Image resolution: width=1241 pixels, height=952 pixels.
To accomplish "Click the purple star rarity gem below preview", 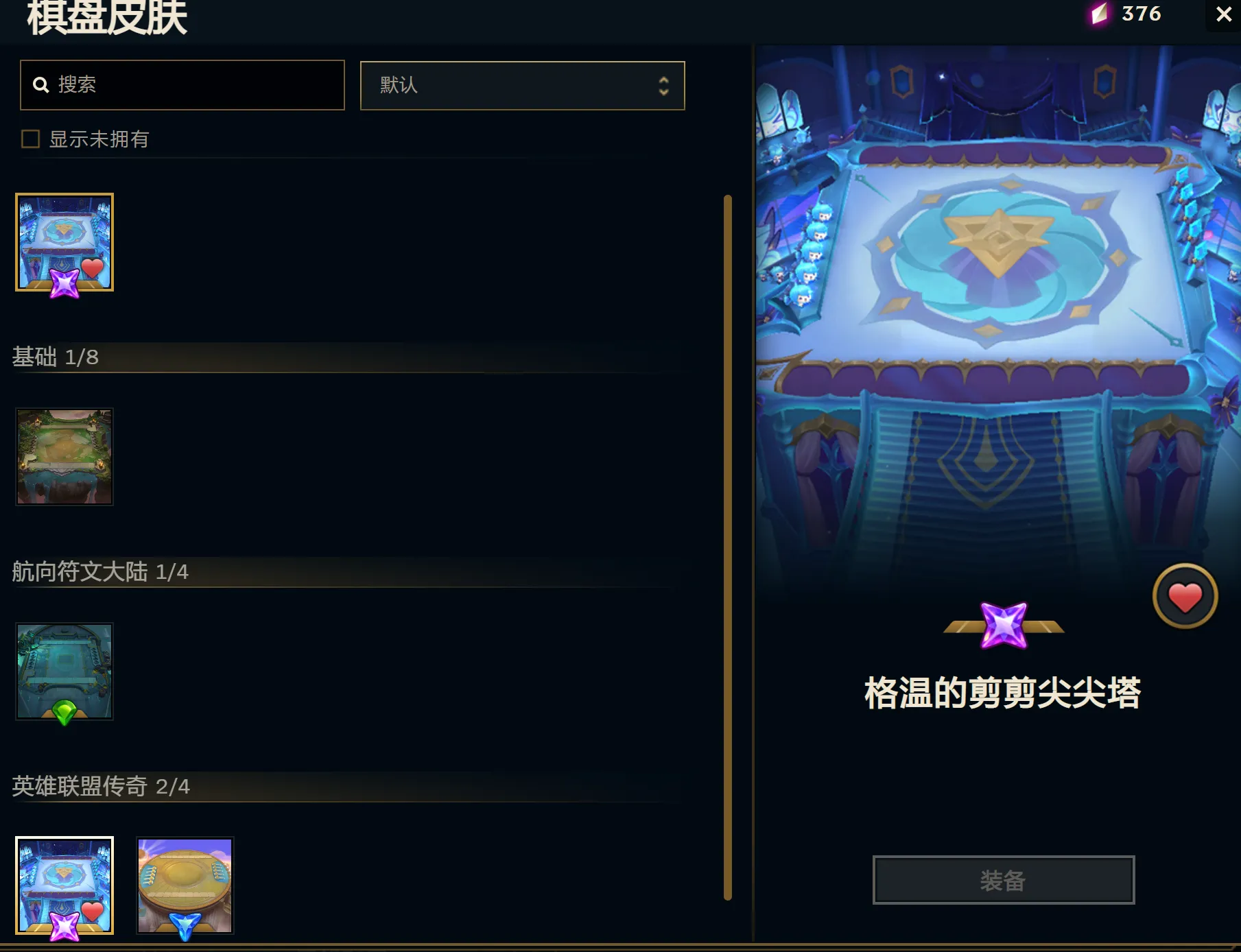I will pyautogui.click(x=1004, y=625).
